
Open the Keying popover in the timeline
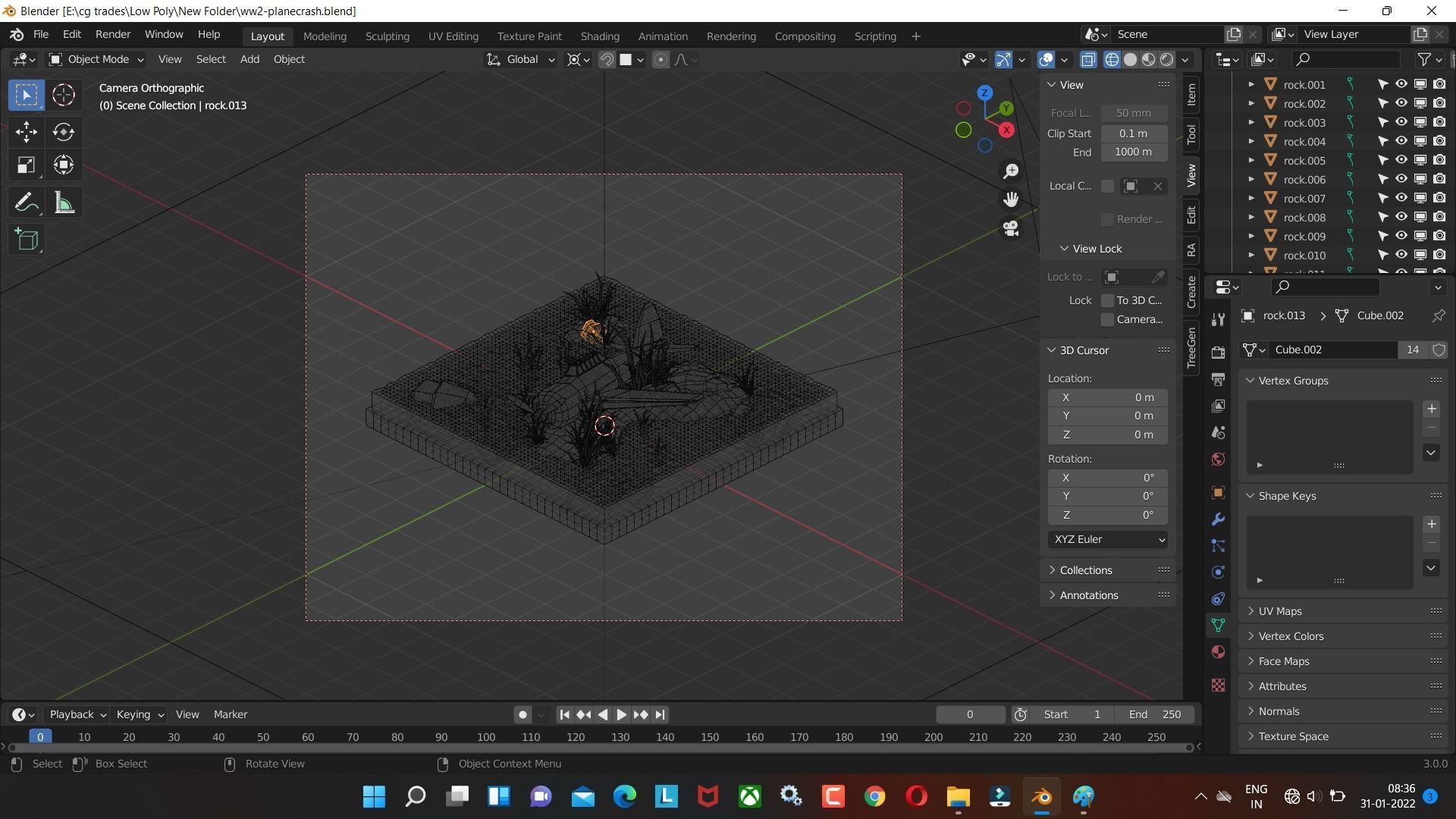click(140, 714)
